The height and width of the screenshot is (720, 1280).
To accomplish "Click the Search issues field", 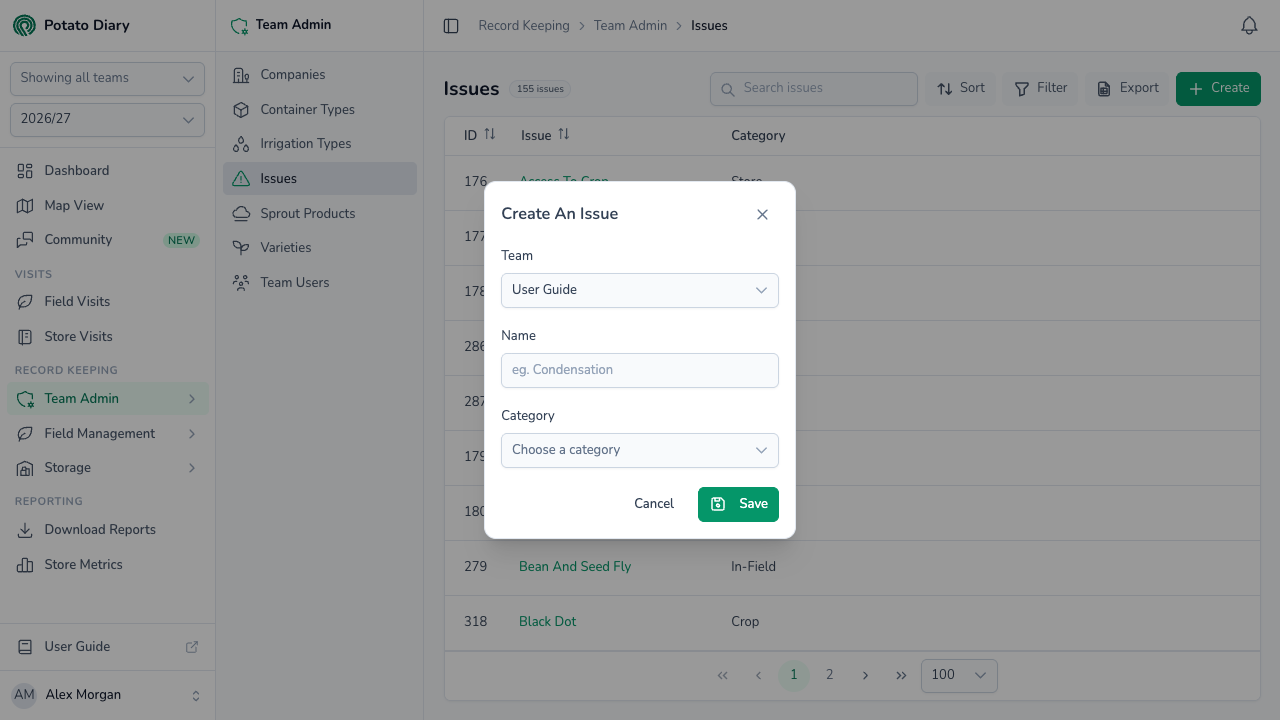I will 814,88.
